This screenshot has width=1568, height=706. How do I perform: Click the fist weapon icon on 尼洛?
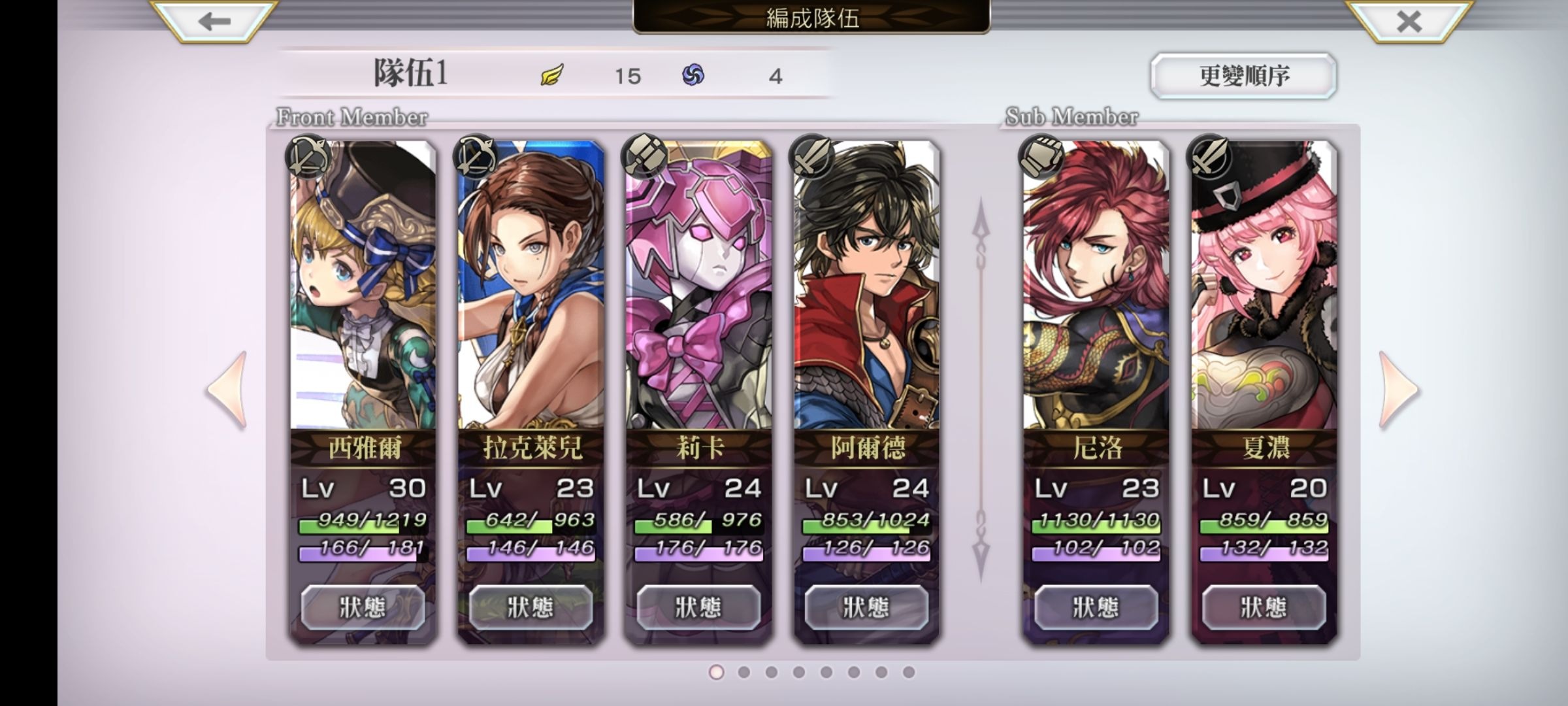(x=1041, y=156)
